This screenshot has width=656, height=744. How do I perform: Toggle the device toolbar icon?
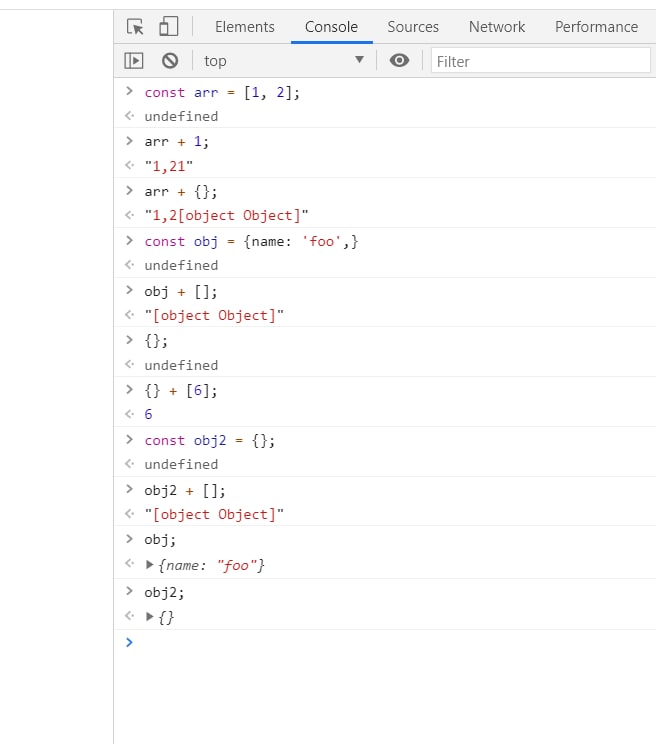point(168,27)
